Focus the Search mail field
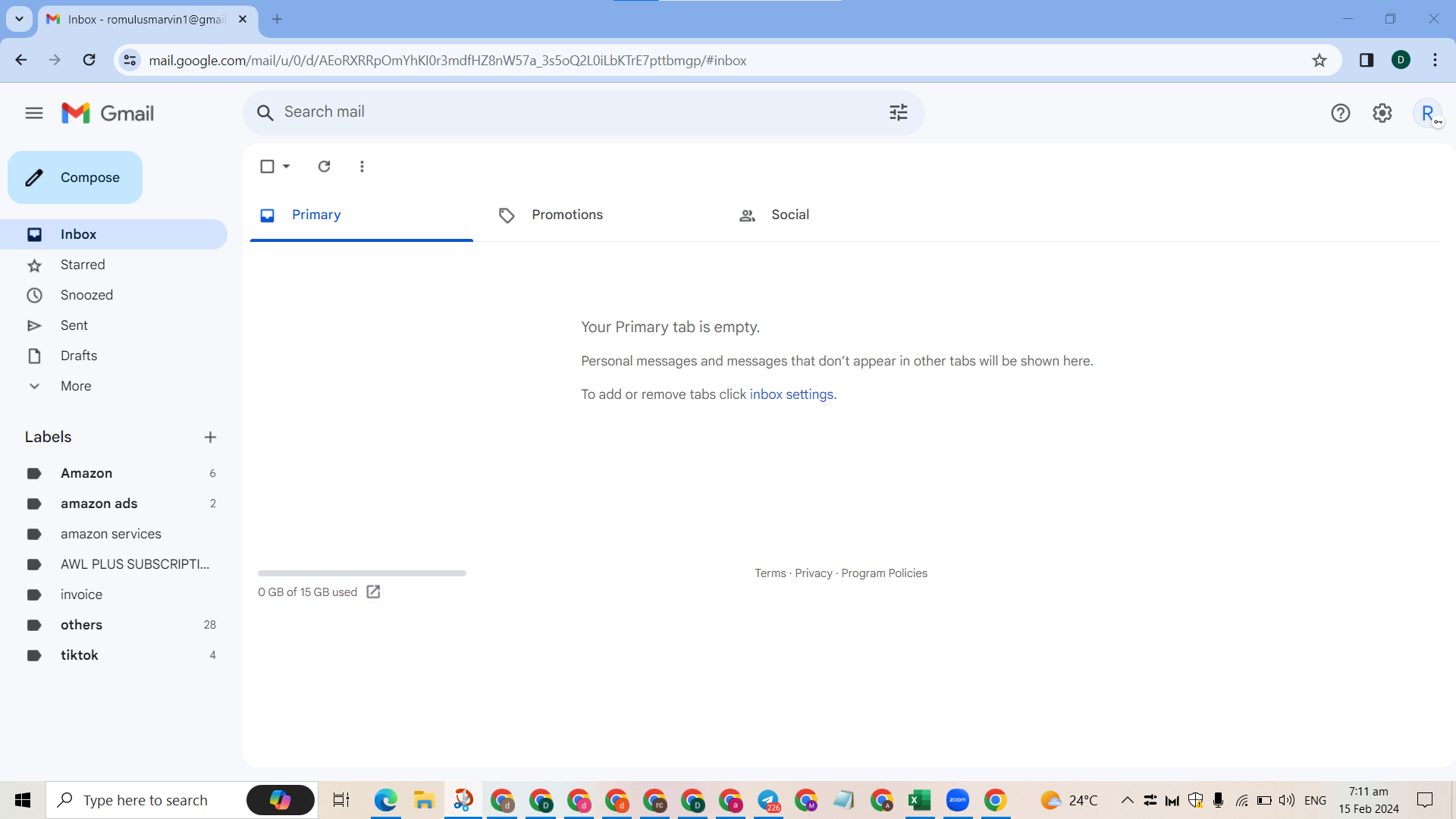This screenshot has width=1456, height=819. tap(584, 113)
